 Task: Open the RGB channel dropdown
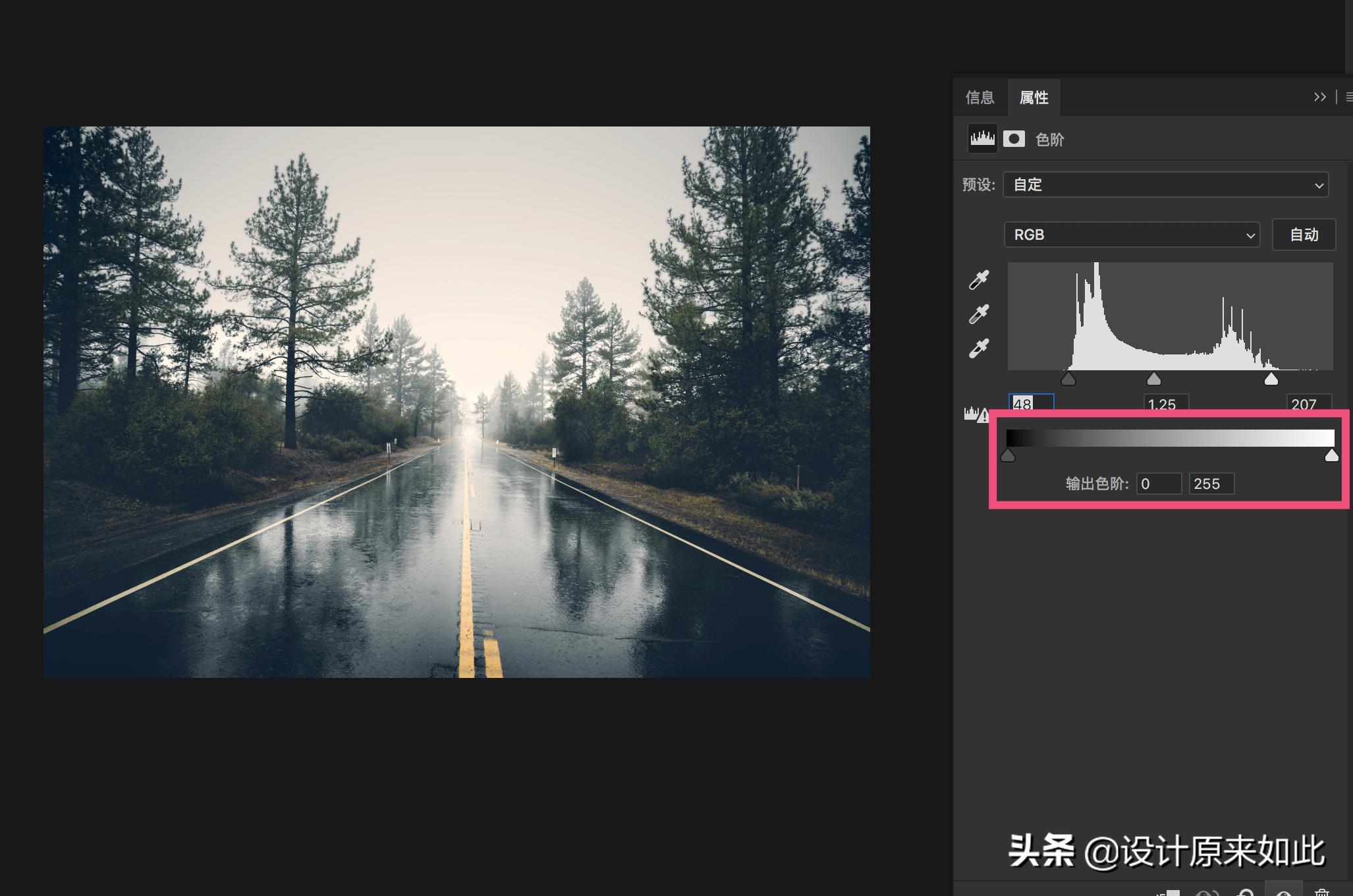[x=1131, y=235]
